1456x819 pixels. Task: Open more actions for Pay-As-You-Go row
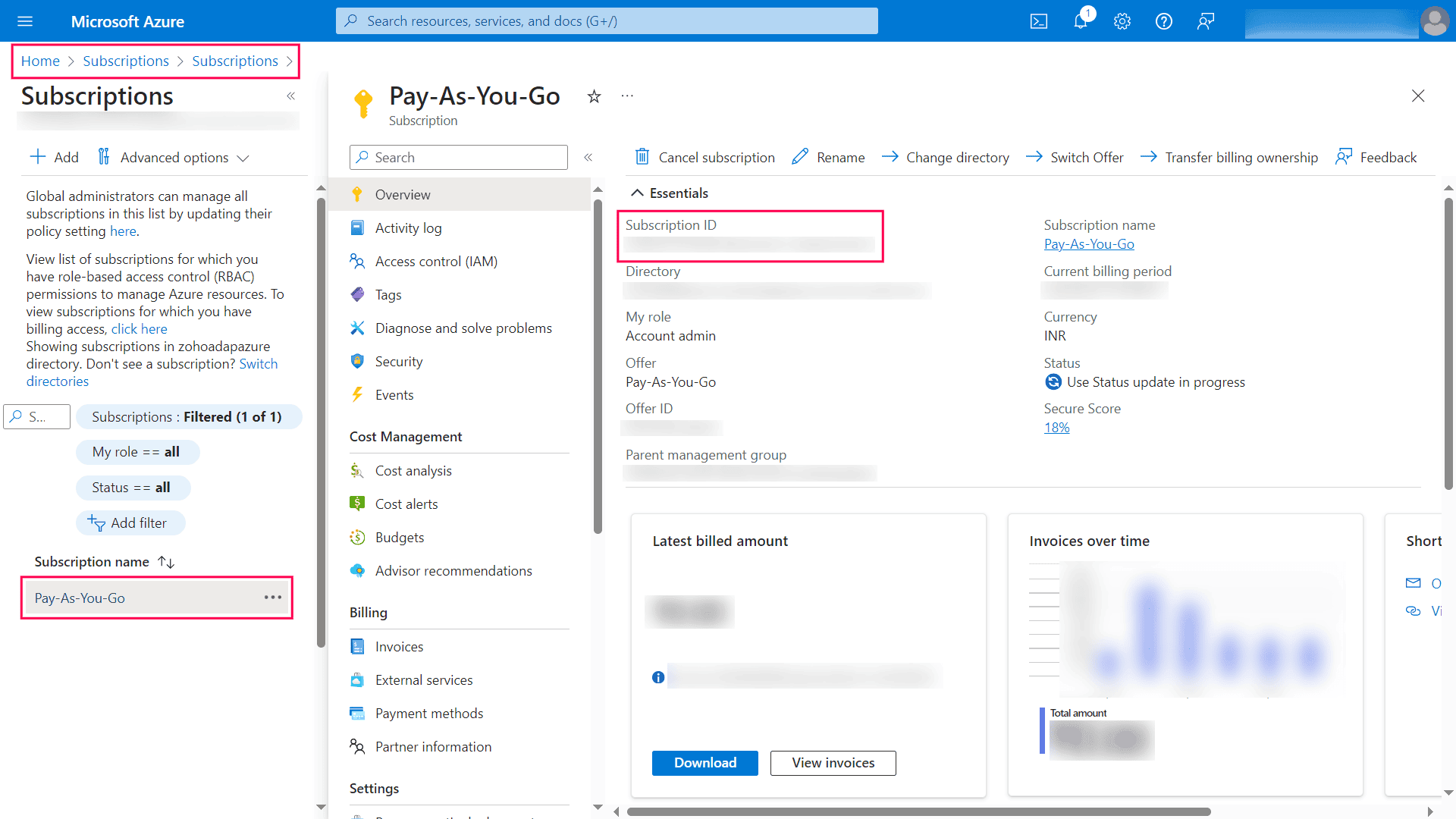coord(272,598)
